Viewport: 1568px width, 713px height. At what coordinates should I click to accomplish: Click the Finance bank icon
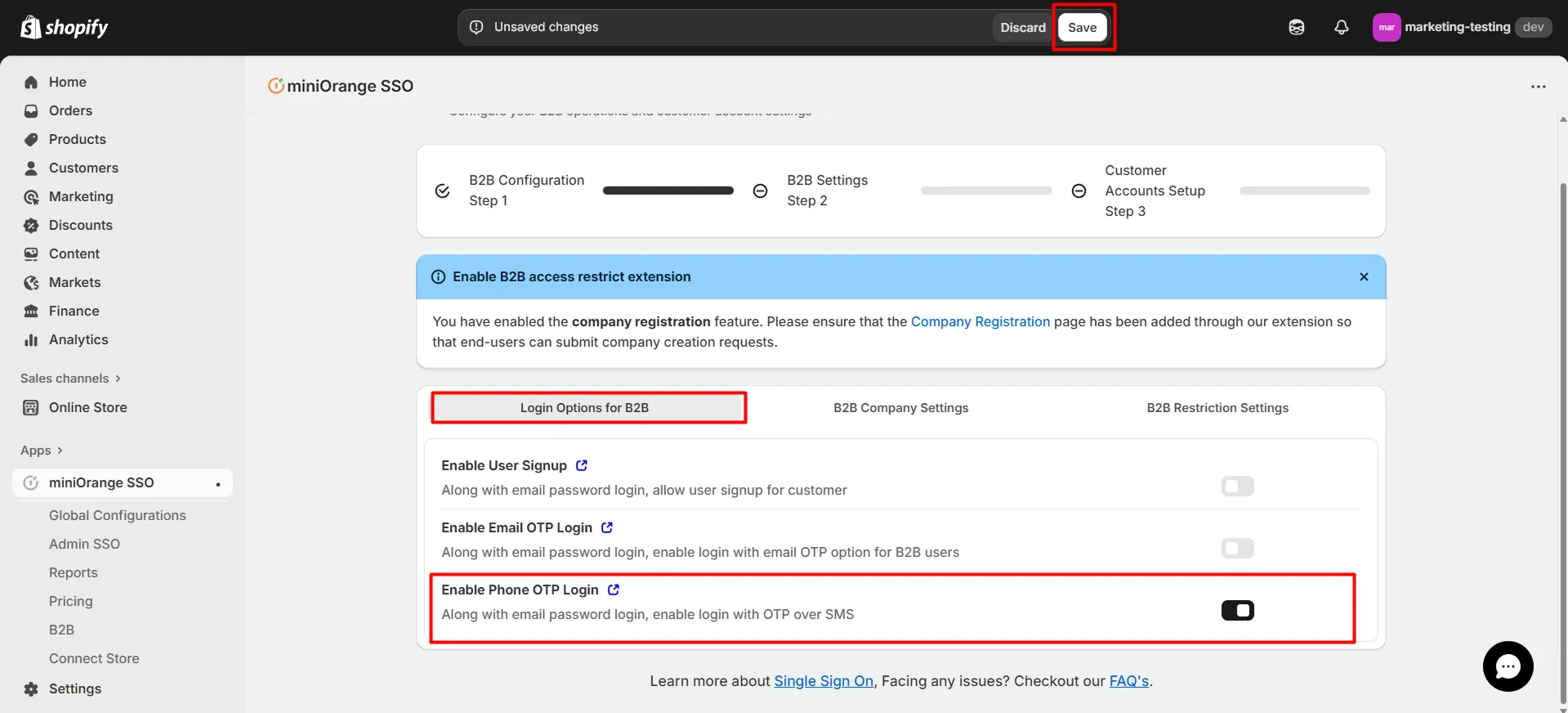click(x=31, y=311)
